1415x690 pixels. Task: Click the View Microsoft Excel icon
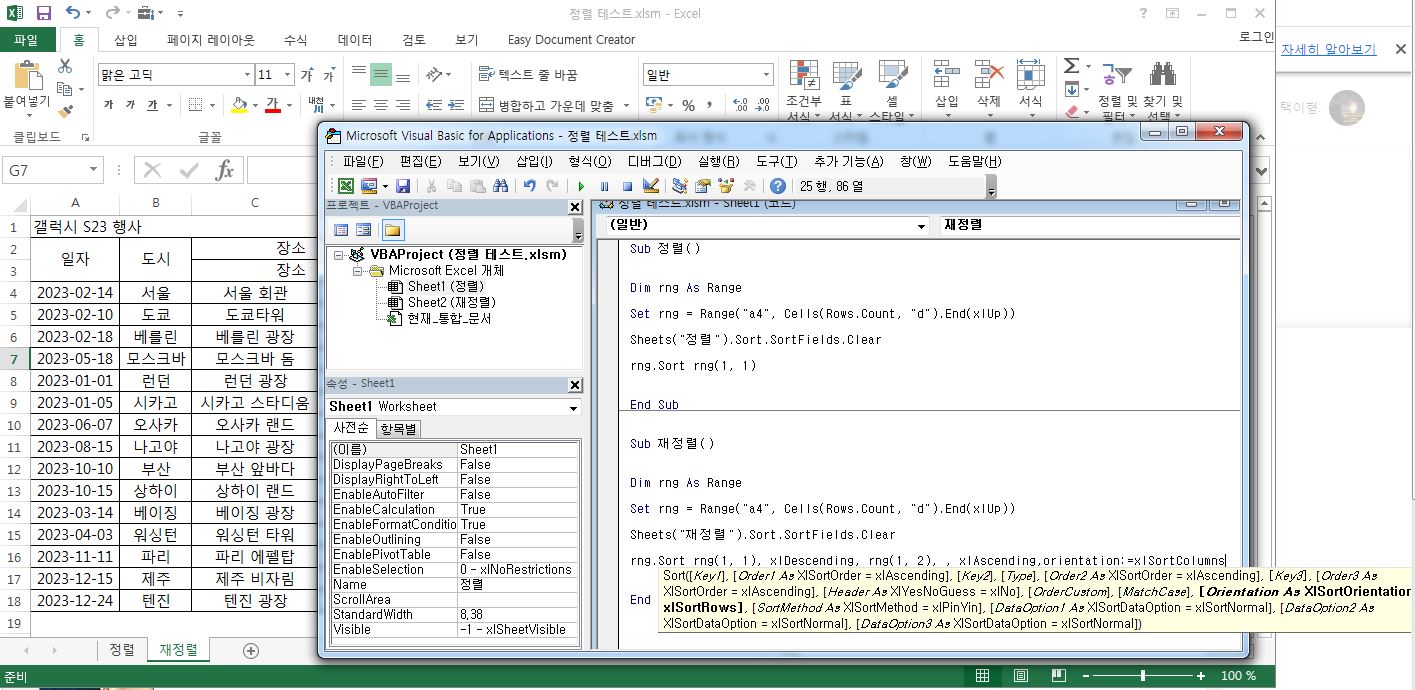(346, 186)
